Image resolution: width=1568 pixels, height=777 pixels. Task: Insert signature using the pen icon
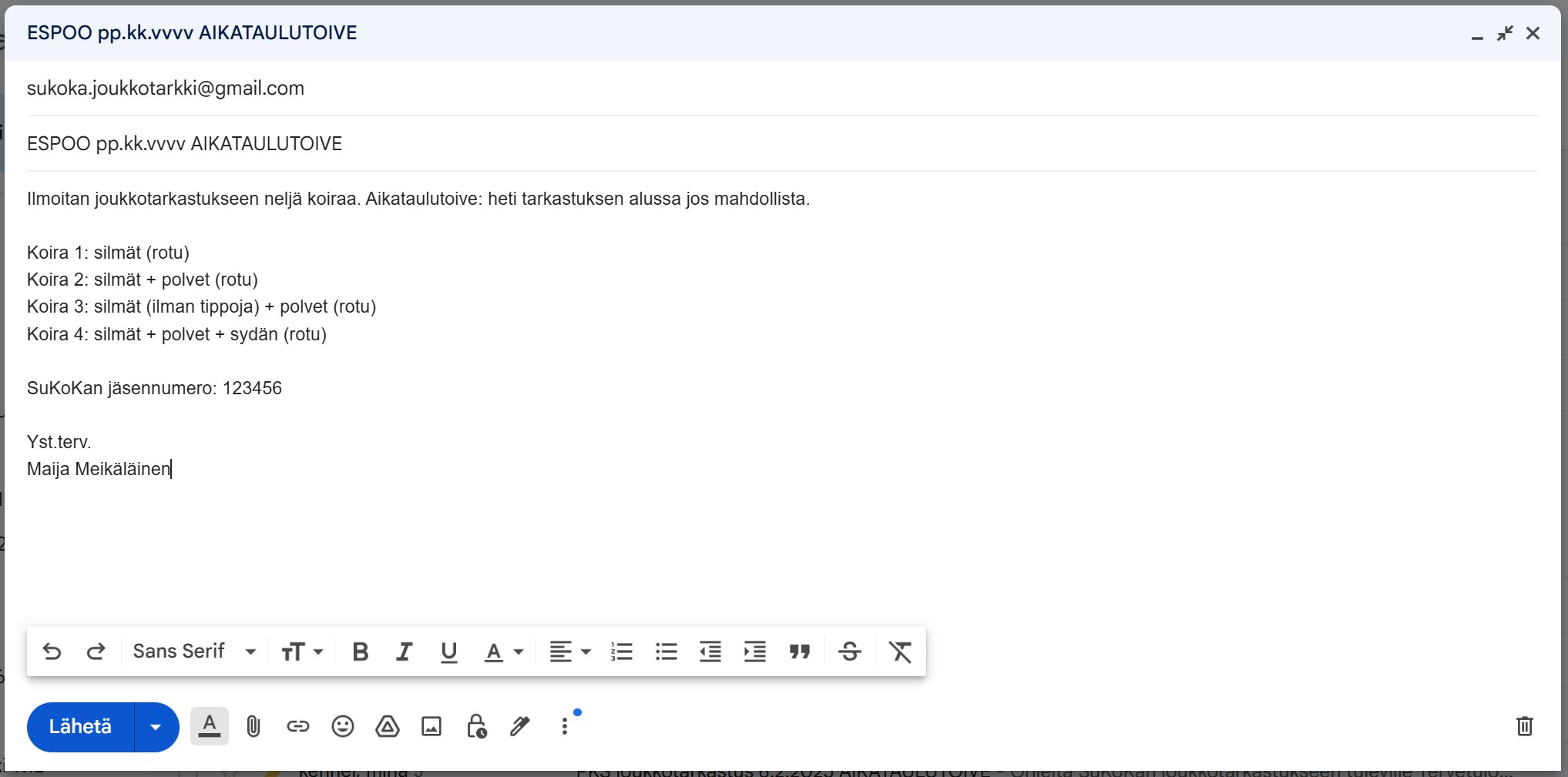point(520,726)
